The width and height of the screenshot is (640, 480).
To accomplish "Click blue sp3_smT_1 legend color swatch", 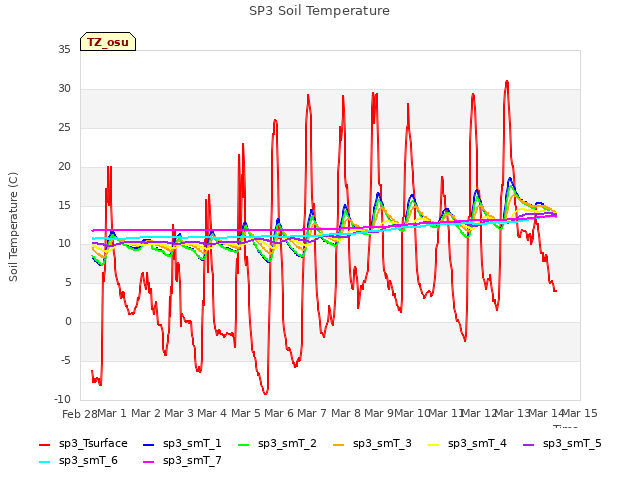I will (149, 445).
